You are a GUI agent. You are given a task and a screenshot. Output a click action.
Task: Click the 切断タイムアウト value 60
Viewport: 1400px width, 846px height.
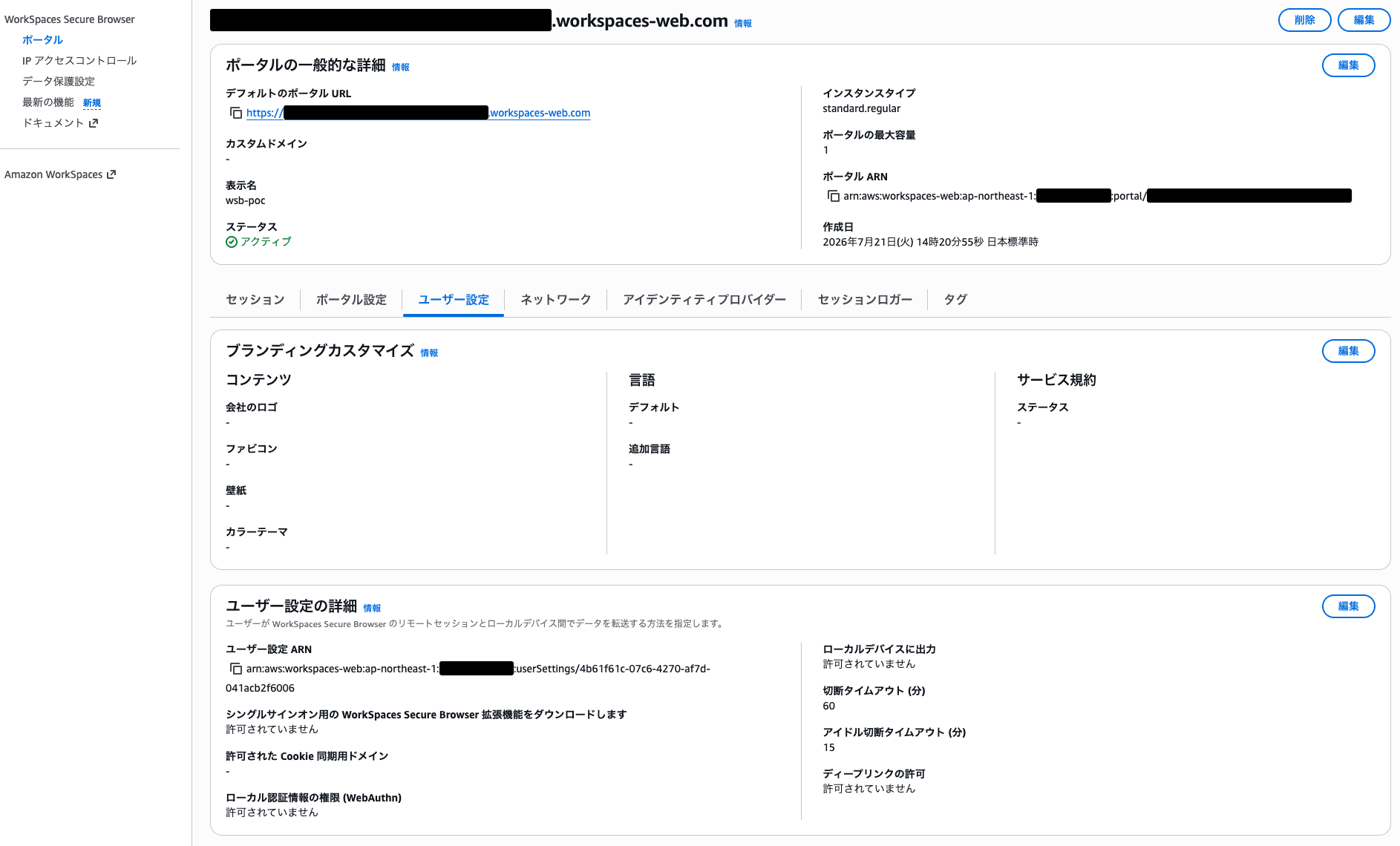[x=828, y=706]
